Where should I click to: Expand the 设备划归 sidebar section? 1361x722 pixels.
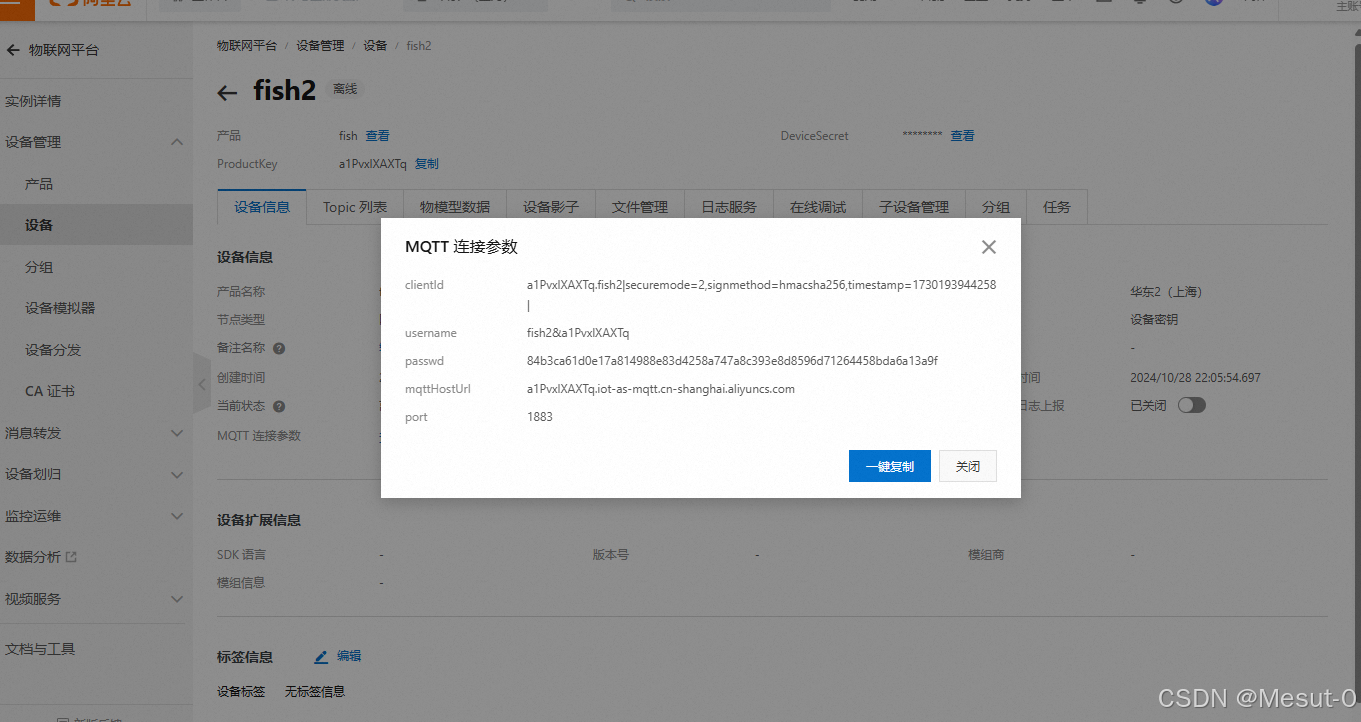click(177, 474)
